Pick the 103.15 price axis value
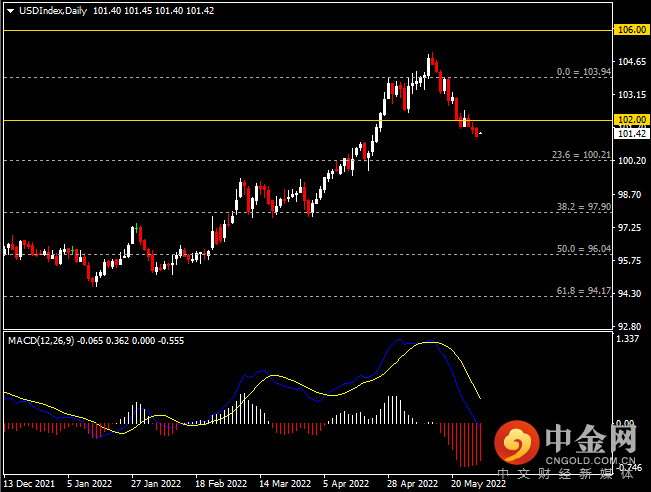 coord(632,95)
